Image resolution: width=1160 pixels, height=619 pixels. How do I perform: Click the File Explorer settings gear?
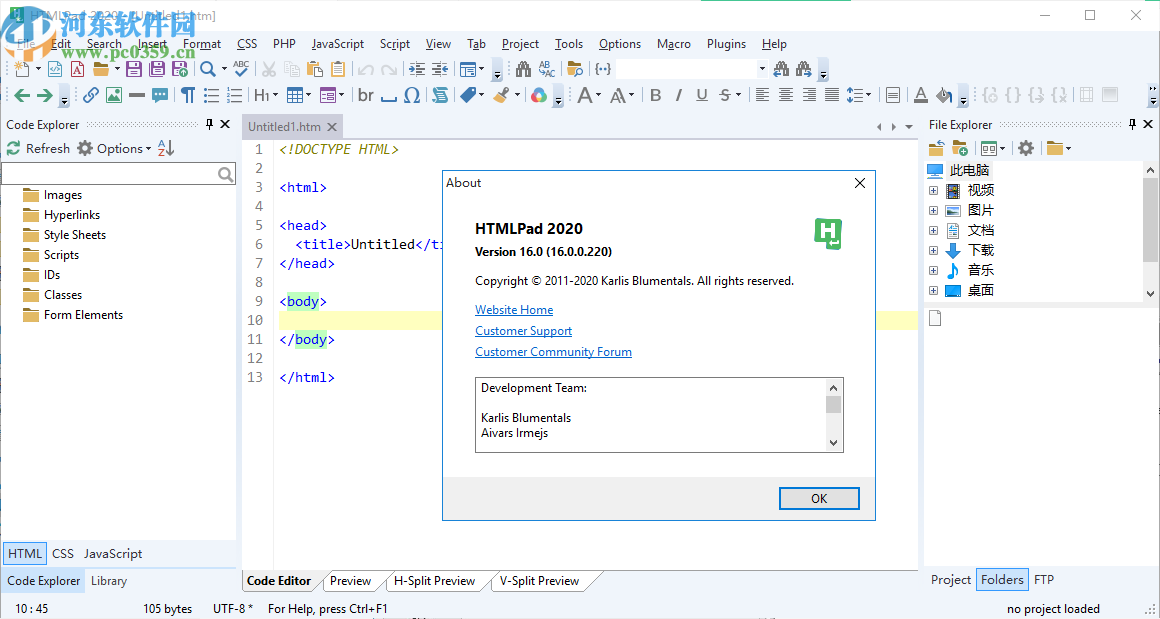[1025, 148]
